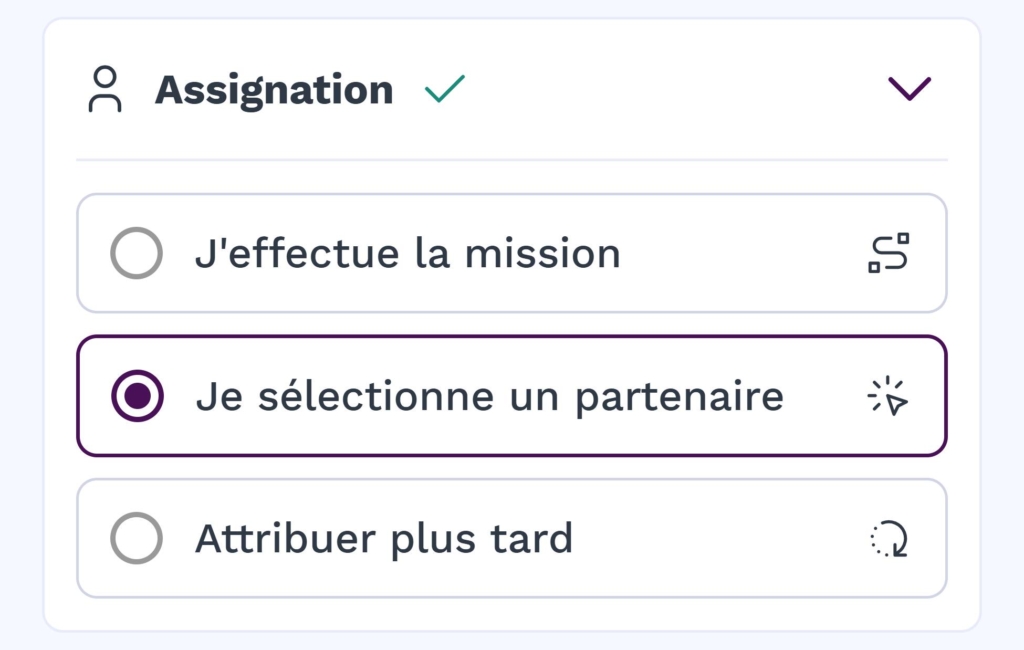Collapse the Assignation section with the chevron
The image size is (1024, 650).
point(908,88)
